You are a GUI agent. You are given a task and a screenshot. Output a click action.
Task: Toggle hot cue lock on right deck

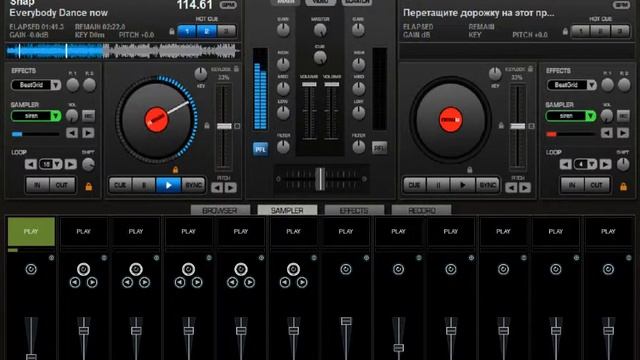pos(565,31)
